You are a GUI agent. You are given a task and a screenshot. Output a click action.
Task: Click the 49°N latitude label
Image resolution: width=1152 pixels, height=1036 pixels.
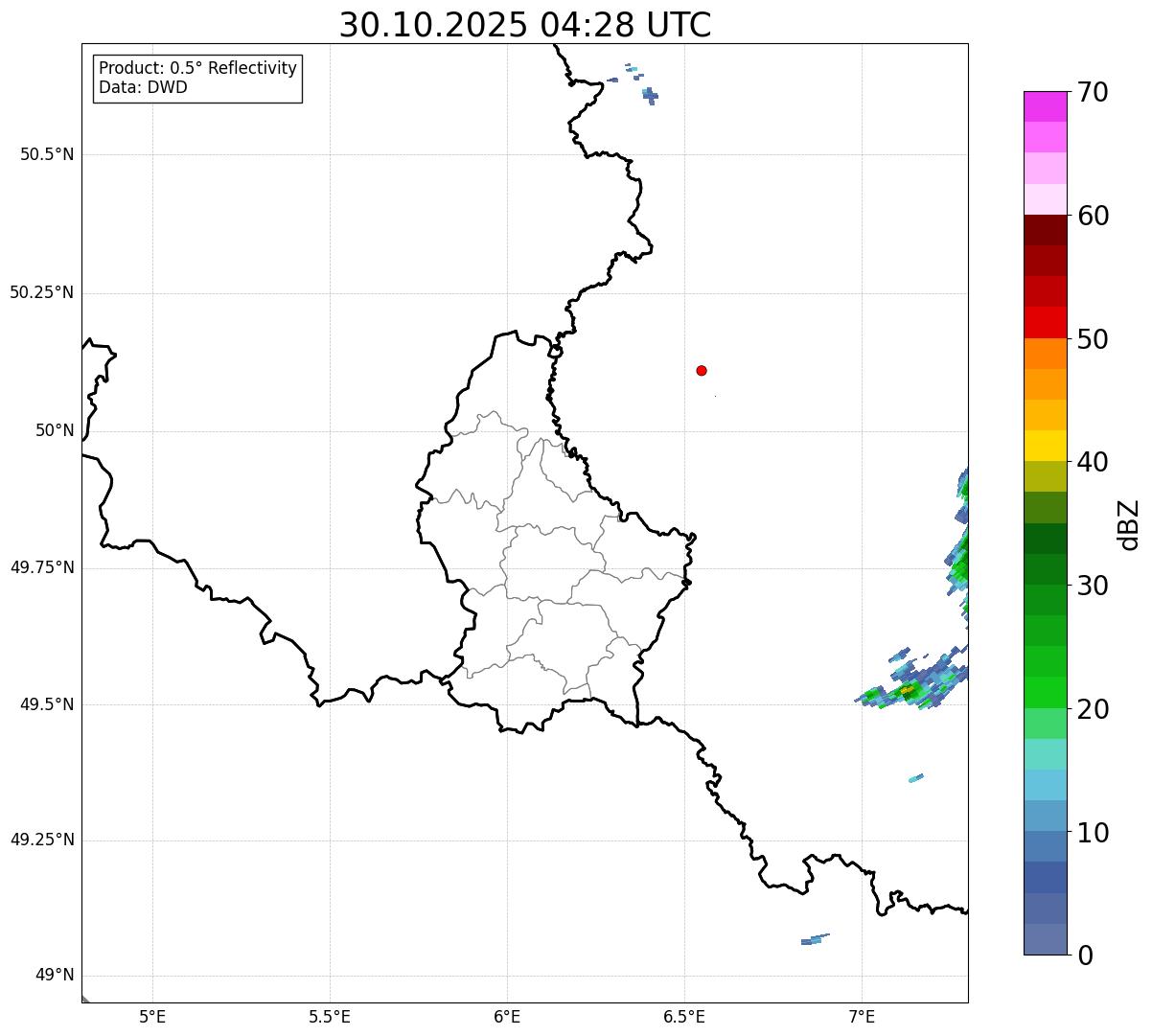[x=55, y=976]
